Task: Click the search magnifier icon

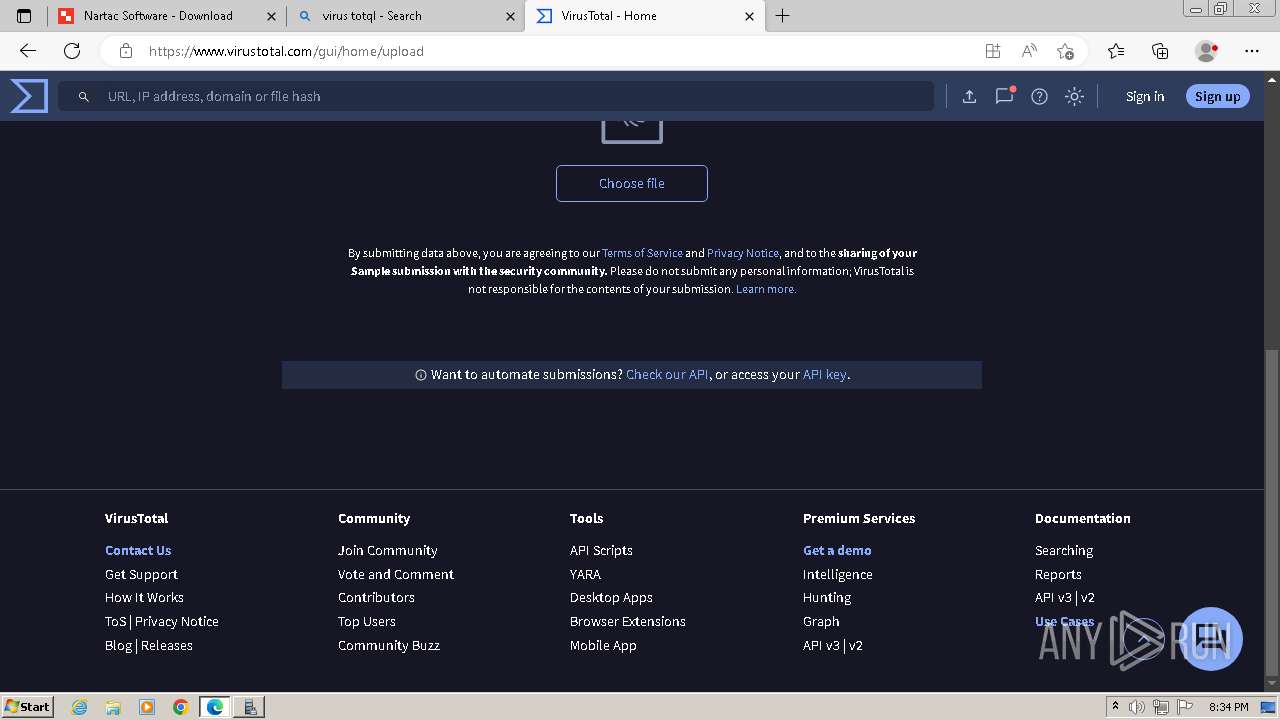Action: point(84,96)
